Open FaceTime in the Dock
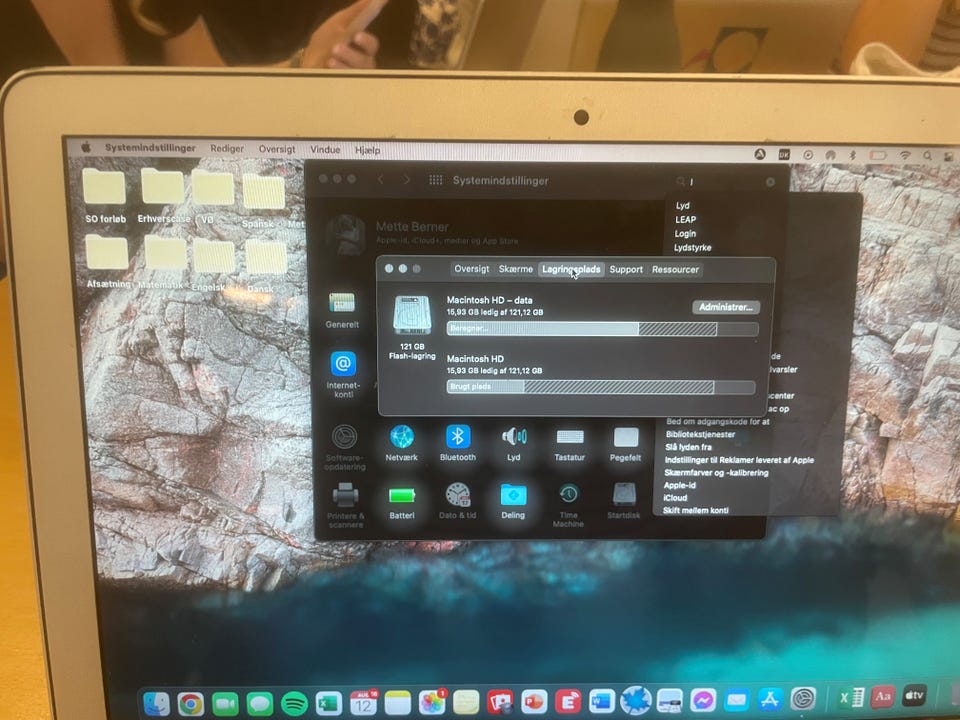 coord(225,704)
